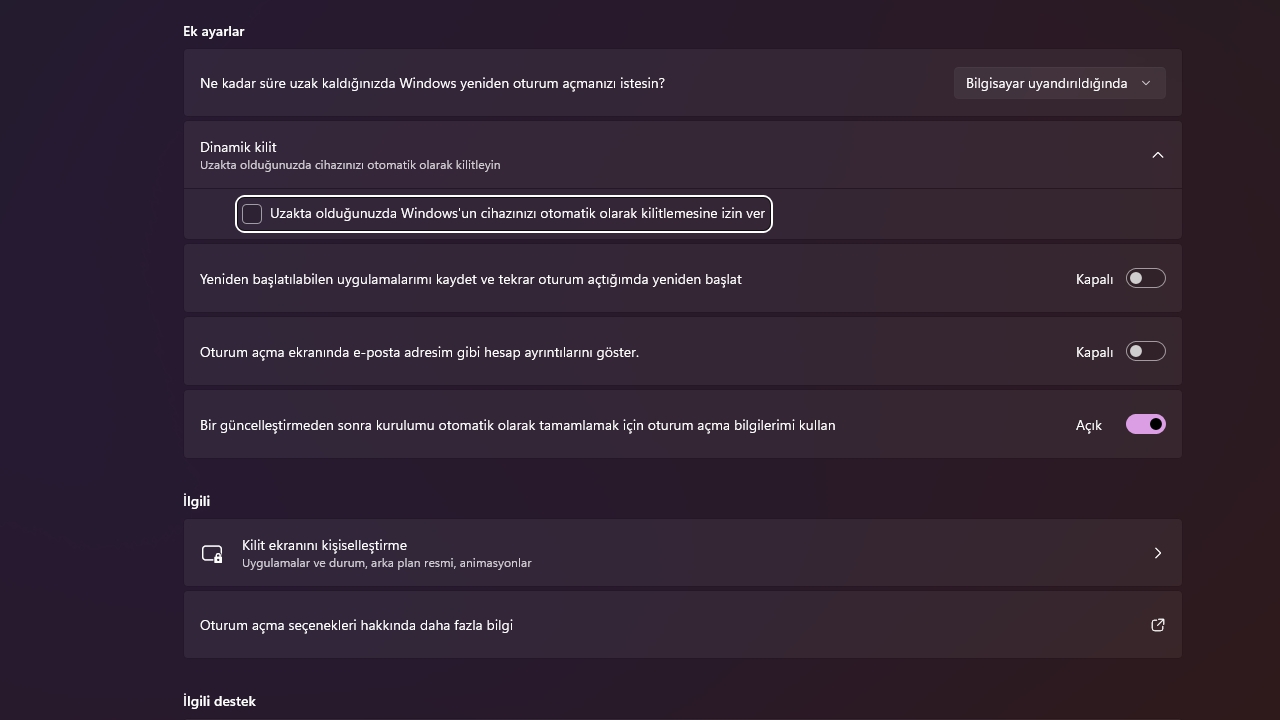The image size is (1280, 720).
Task: Click the "Uzakta olduğunuzda cihazınızı otomatik olarak kilitleyin" description
Action: pos(350,165)
